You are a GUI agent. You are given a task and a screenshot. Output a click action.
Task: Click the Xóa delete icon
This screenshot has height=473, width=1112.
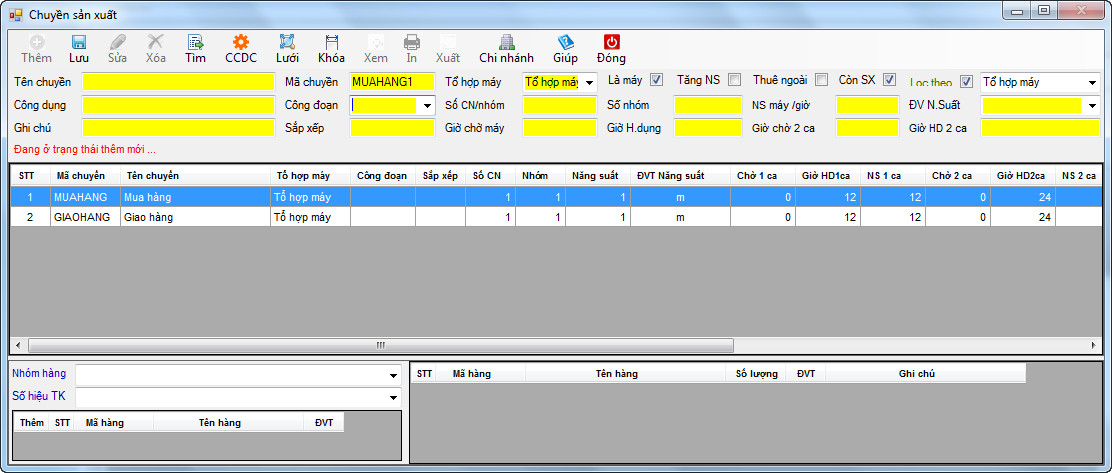(x=156, y=42)
